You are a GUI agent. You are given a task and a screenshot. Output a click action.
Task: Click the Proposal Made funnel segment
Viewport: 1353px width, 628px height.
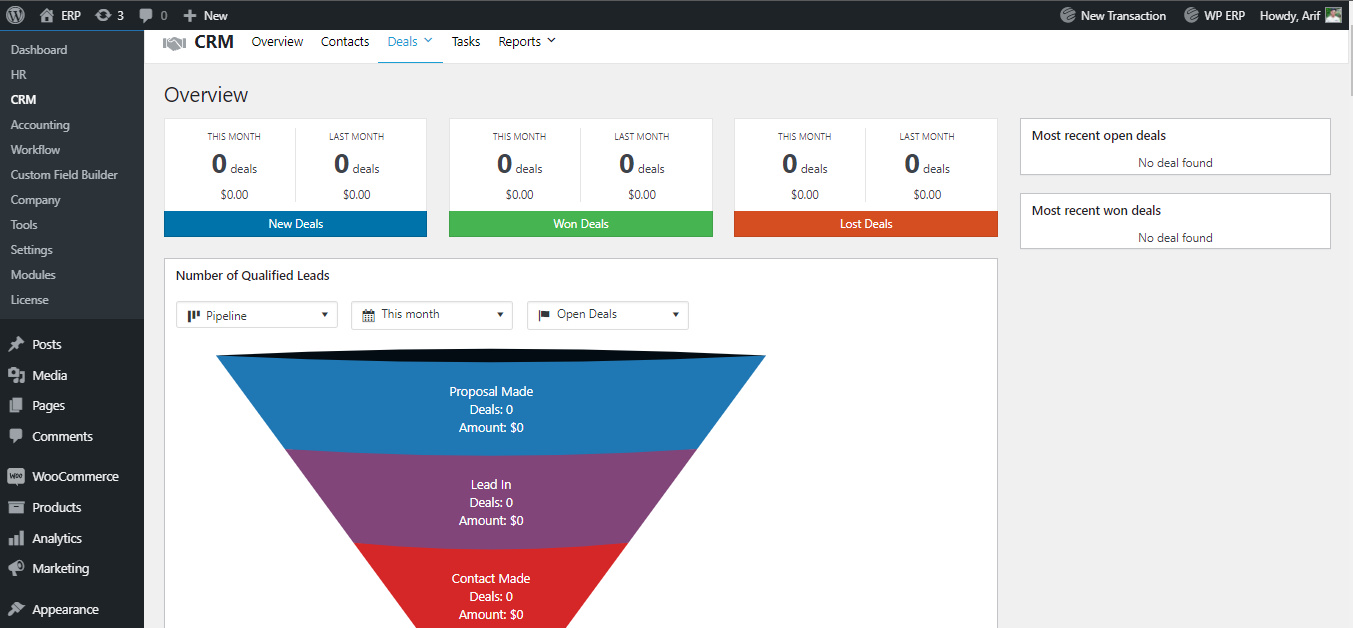(x=491, y=405)
